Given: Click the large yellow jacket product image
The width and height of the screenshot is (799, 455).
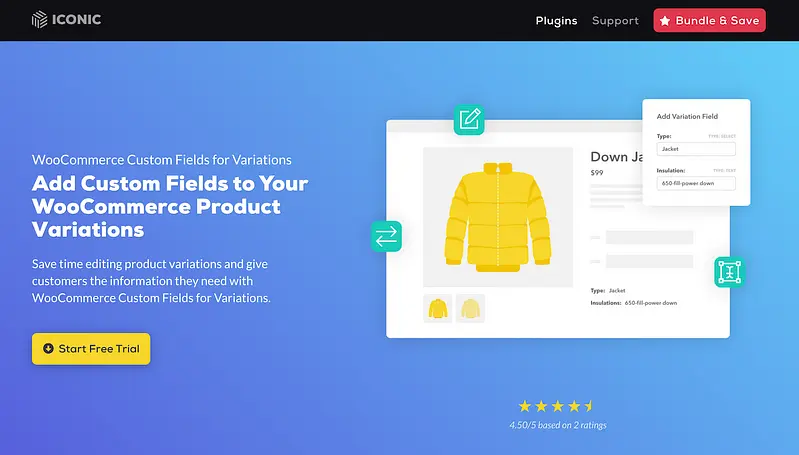Looking at the screenshot, I should click(498, 218).
